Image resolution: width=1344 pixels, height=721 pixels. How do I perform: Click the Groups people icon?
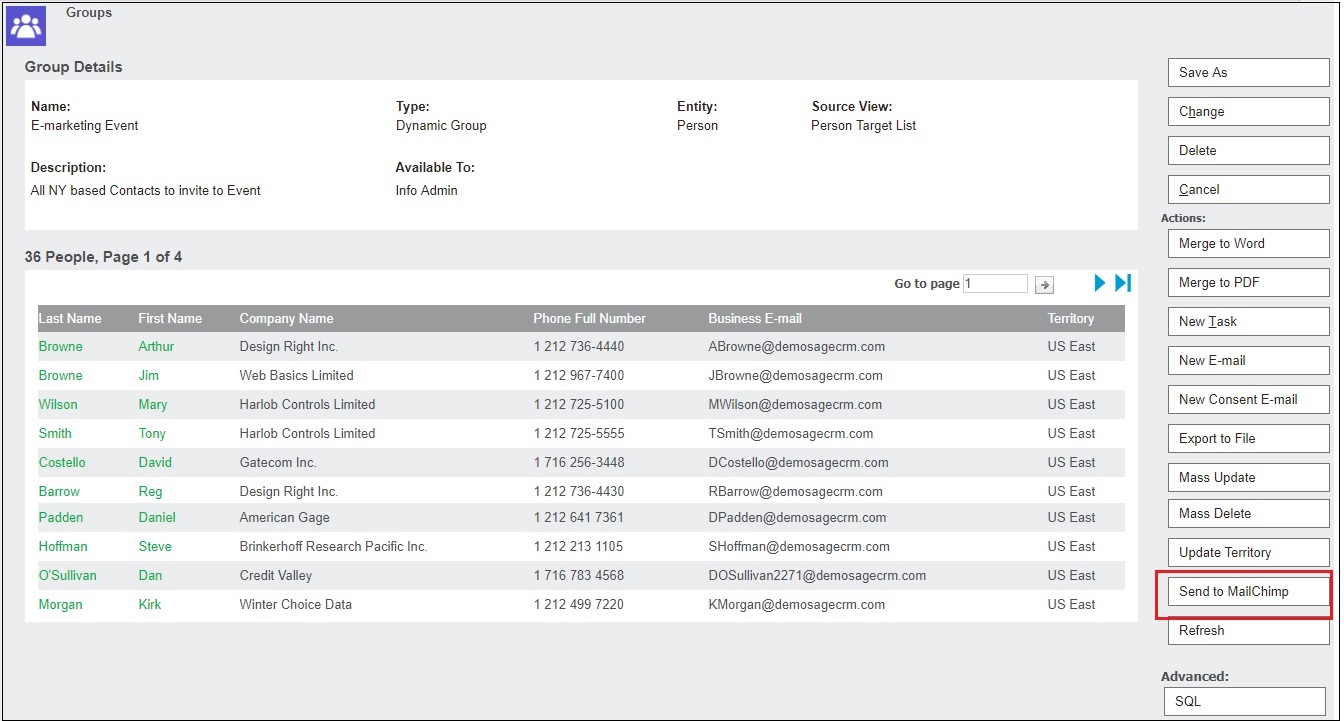coord(27,26)
